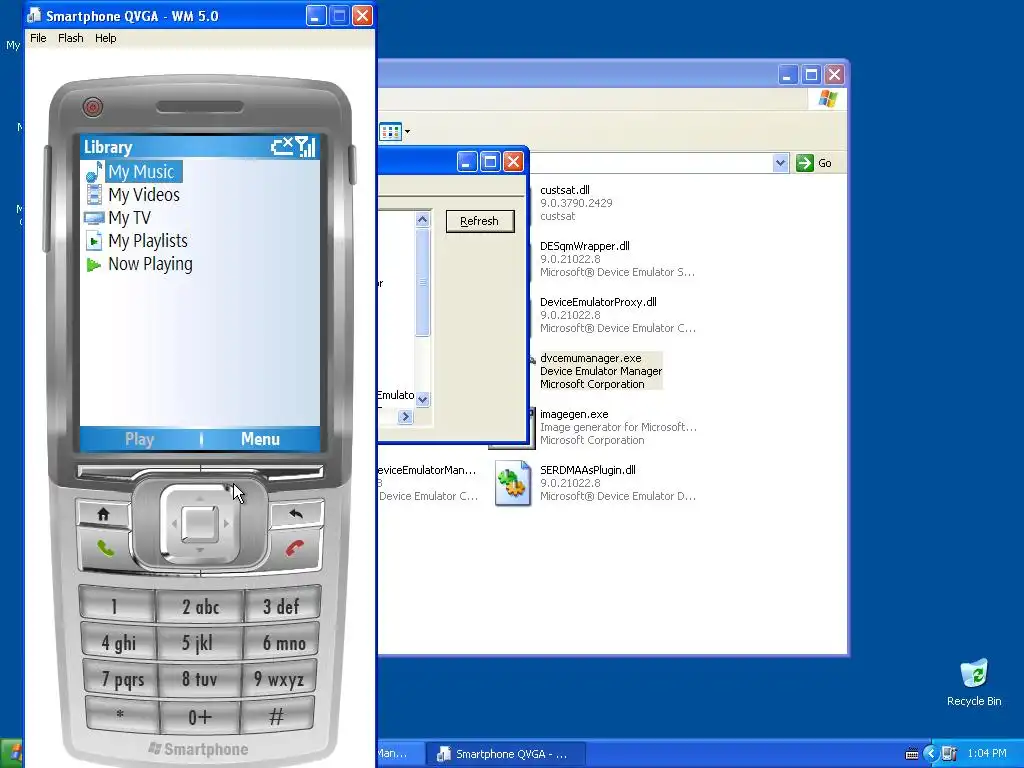
Task: Expand hidden system tray icons arrow
Action: tap(931, 754)
